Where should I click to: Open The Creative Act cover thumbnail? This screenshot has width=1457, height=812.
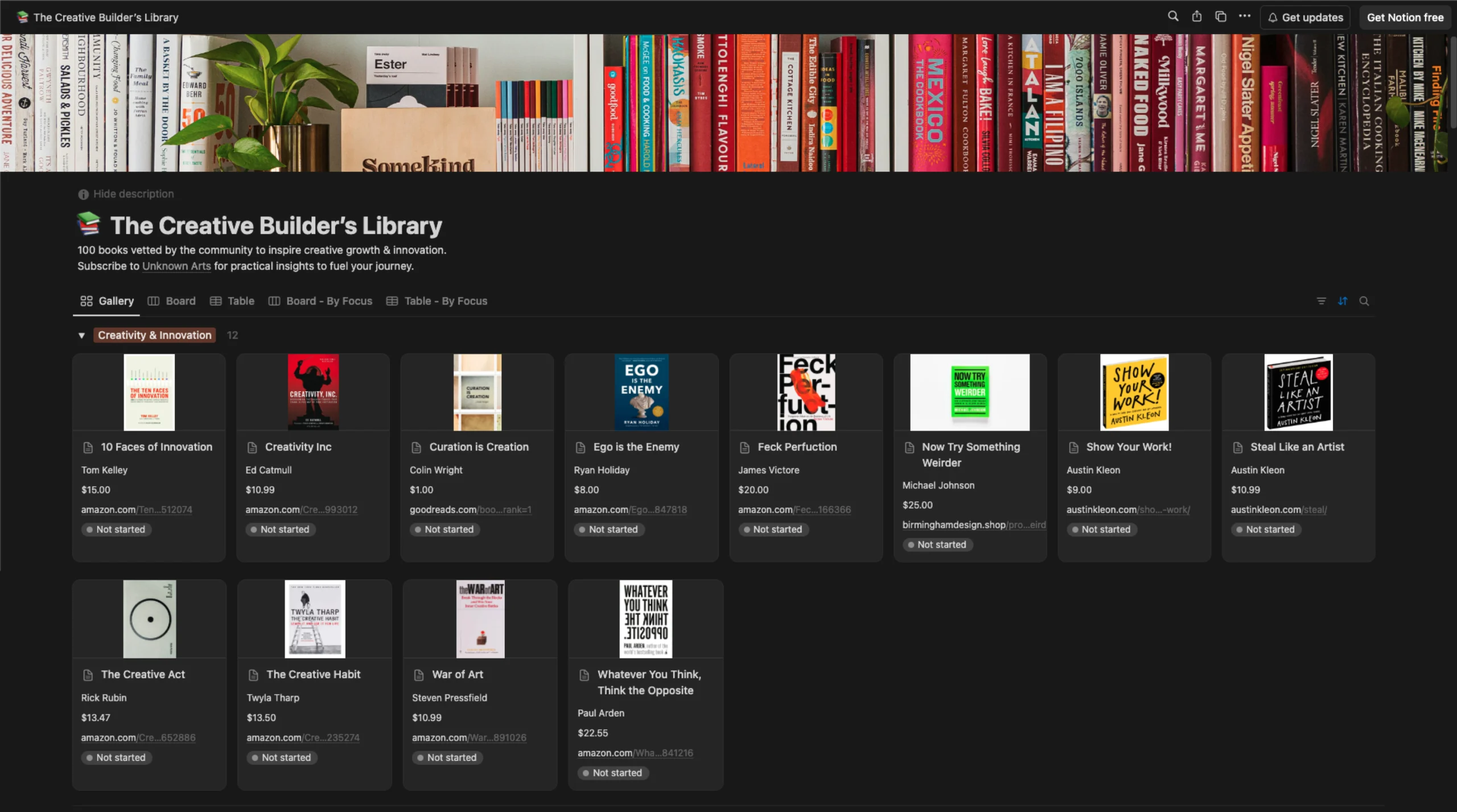pyautogui.click(x=150, y=619)
